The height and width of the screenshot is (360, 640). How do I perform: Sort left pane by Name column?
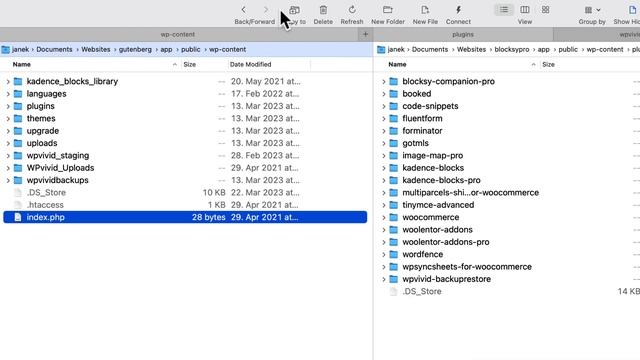click(22, 64)
